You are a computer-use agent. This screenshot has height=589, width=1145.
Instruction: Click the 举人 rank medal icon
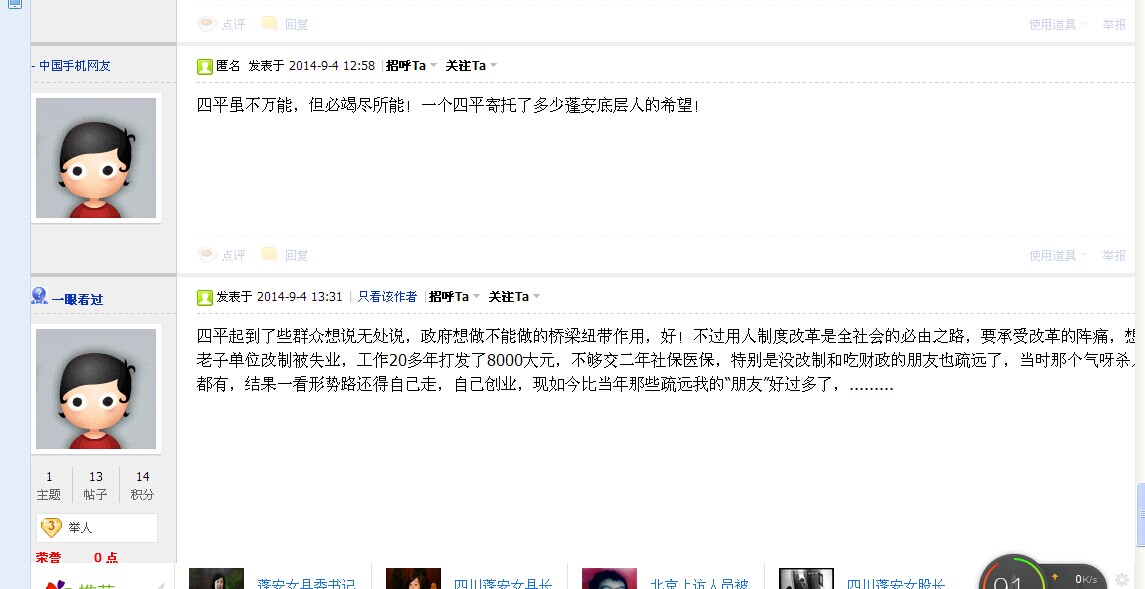click(50, 527)
